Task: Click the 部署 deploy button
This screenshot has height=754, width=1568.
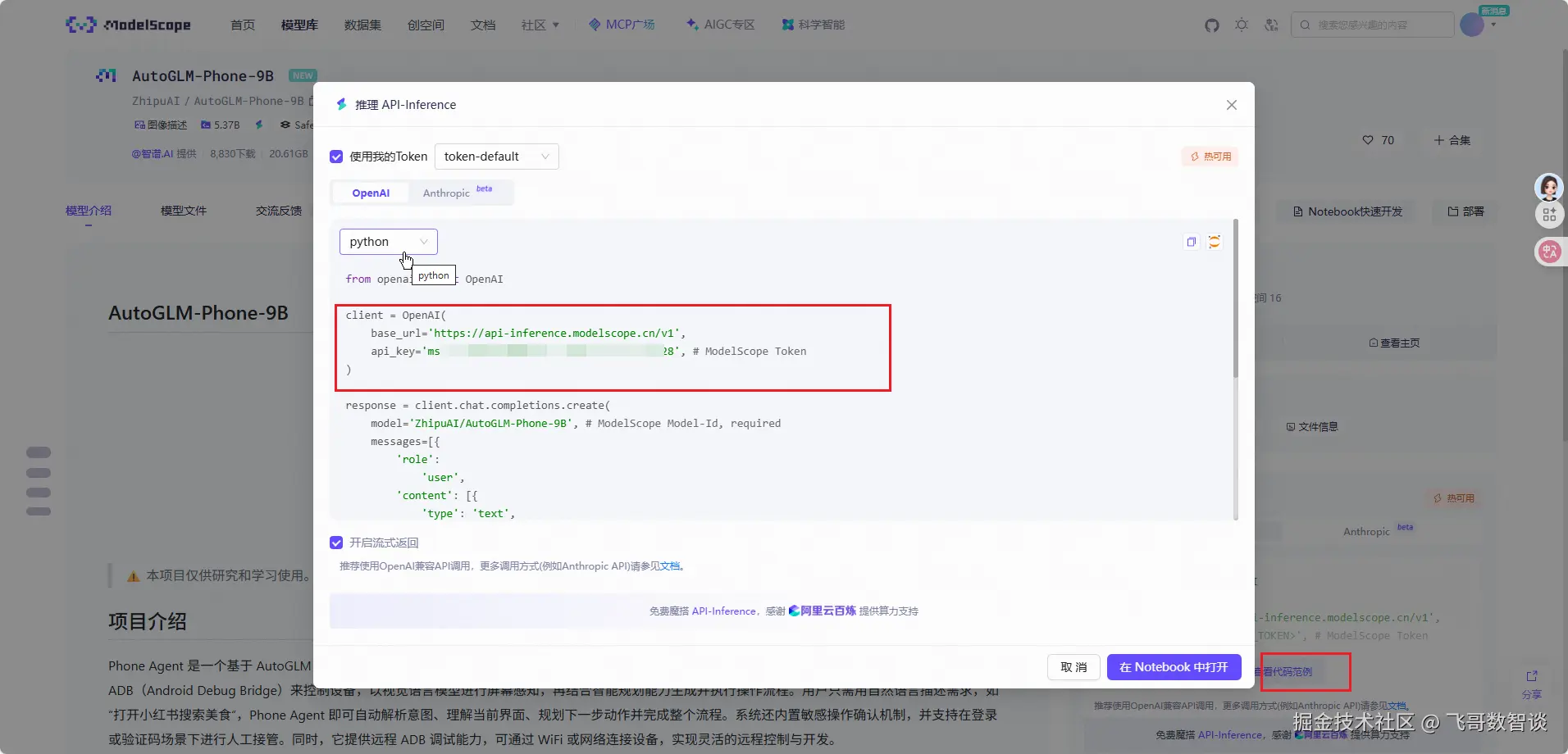Action: coord(1466,211)
